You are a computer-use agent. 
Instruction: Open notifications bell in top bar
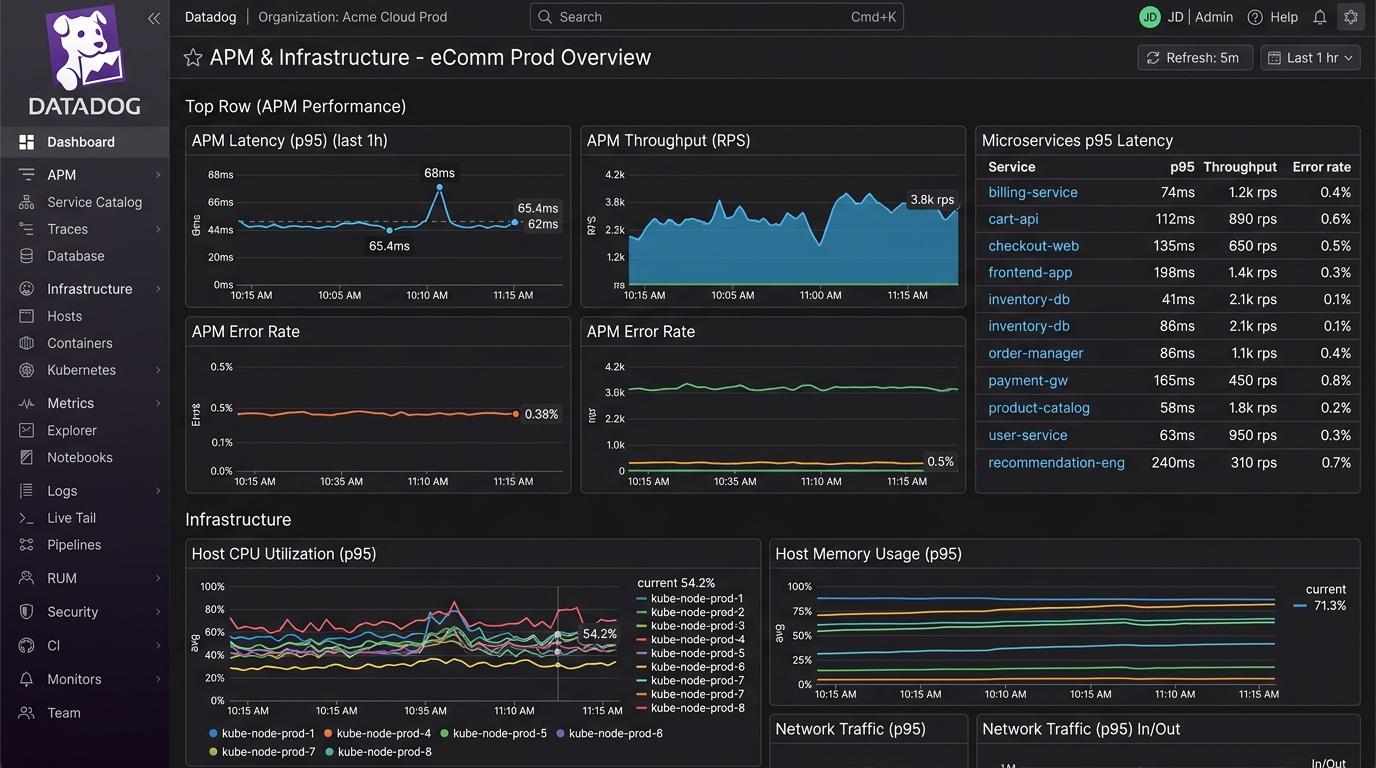pyautogui.click(x=1320, y=17)
